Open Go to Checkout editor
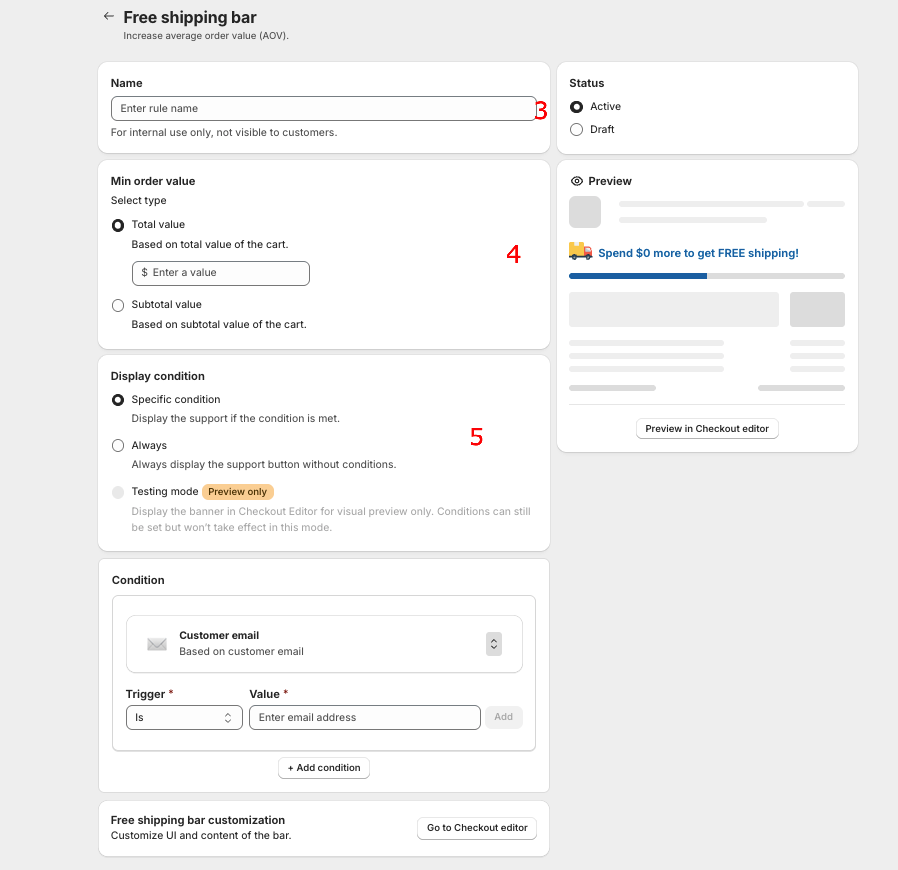Image resolution: width=898 pixels, height=870 pixels. click(x=476, y=828)
